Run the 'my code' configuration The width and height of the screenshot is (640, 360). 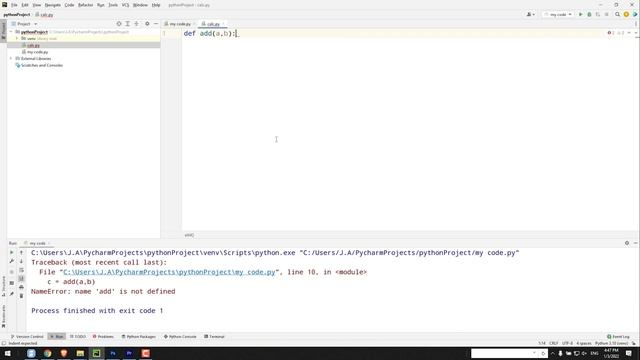[580, 14]
